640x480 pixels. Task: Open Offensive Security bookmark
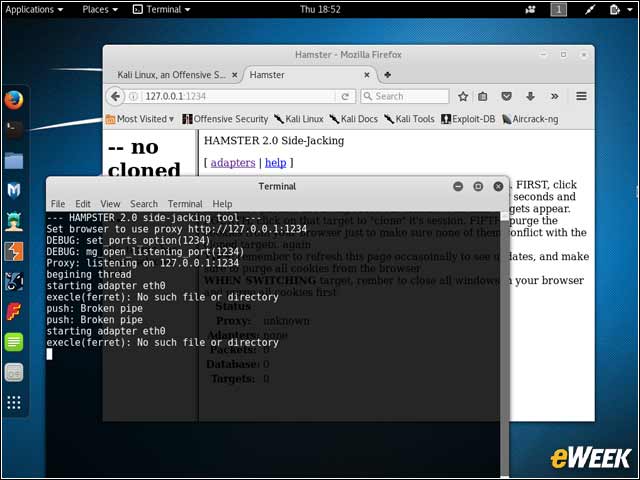(x=225, y=119)
